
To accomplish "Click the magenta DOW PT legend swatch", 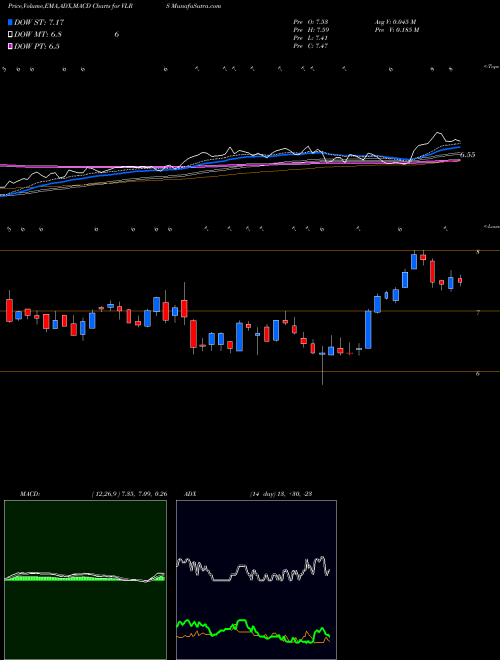I will point(10,46).
